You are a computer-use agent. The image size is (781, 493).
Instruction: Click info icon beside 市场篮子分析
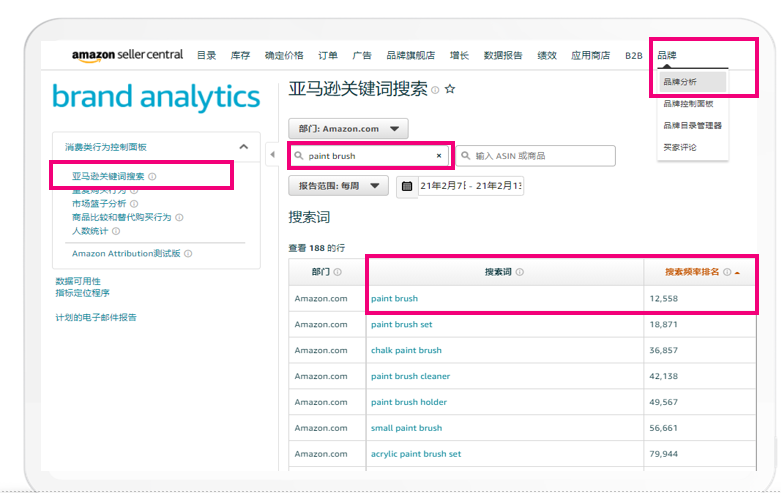click(x=133, y=203)
